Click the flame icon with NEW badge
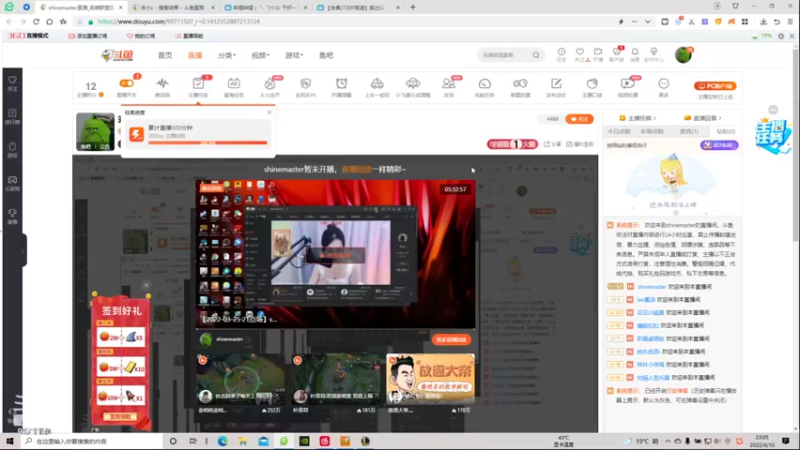The width and height of the screenshot is (800, 450). pyautogui.click(x=270, y=83)
